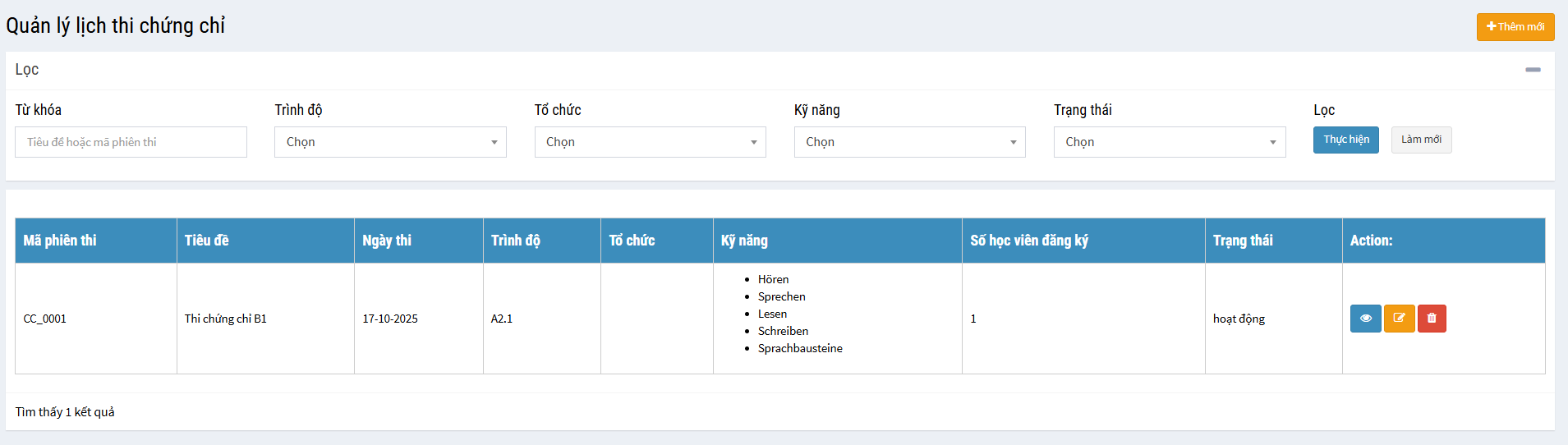1568x445 pixels.
Task: Click the Thi chứng chỉ B1 title cell
Action: (226, 319)
